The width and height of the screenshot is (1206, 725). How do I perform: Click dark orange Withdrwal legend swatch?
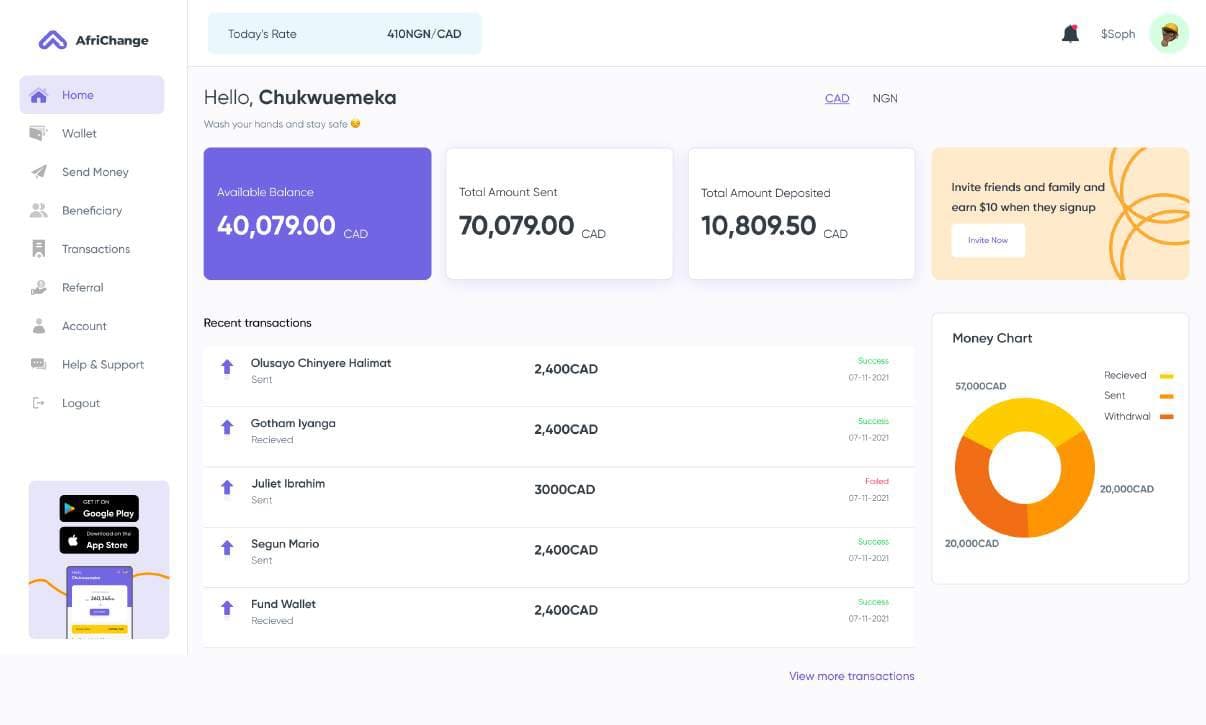click(x=1166, y=416)
